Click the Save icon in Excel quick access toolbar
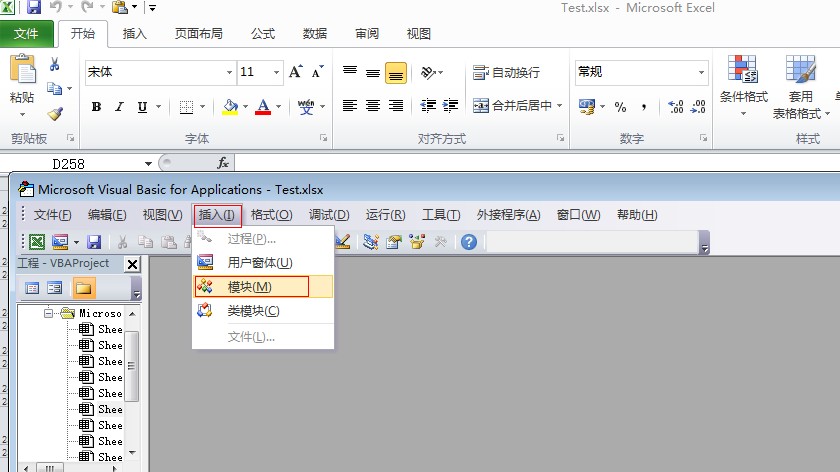840x472 pixels. click(x=34, y=7)
